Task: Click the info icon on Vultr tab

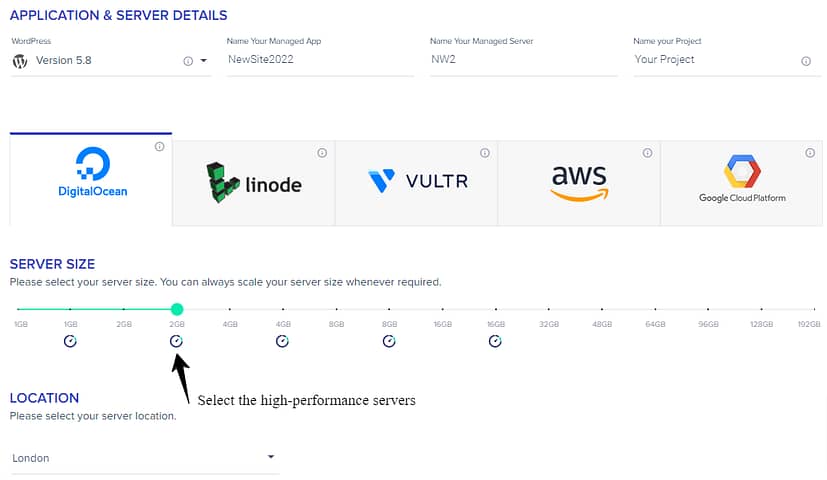Action: pos(485,153)
